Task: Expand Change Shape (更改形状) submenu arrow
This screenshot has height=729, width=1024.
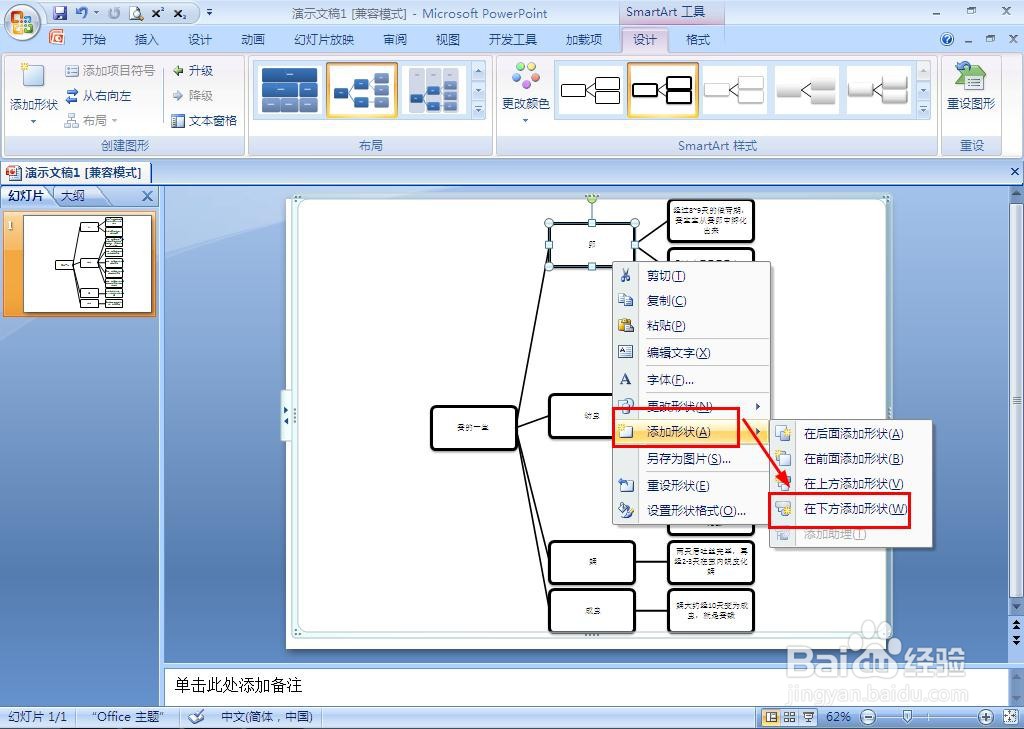Action: [758, 406]
